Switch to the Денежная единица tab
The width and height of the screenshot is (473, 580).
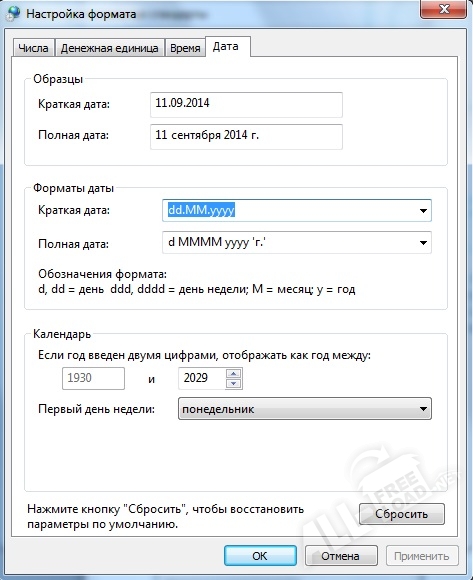coord(109,48)
